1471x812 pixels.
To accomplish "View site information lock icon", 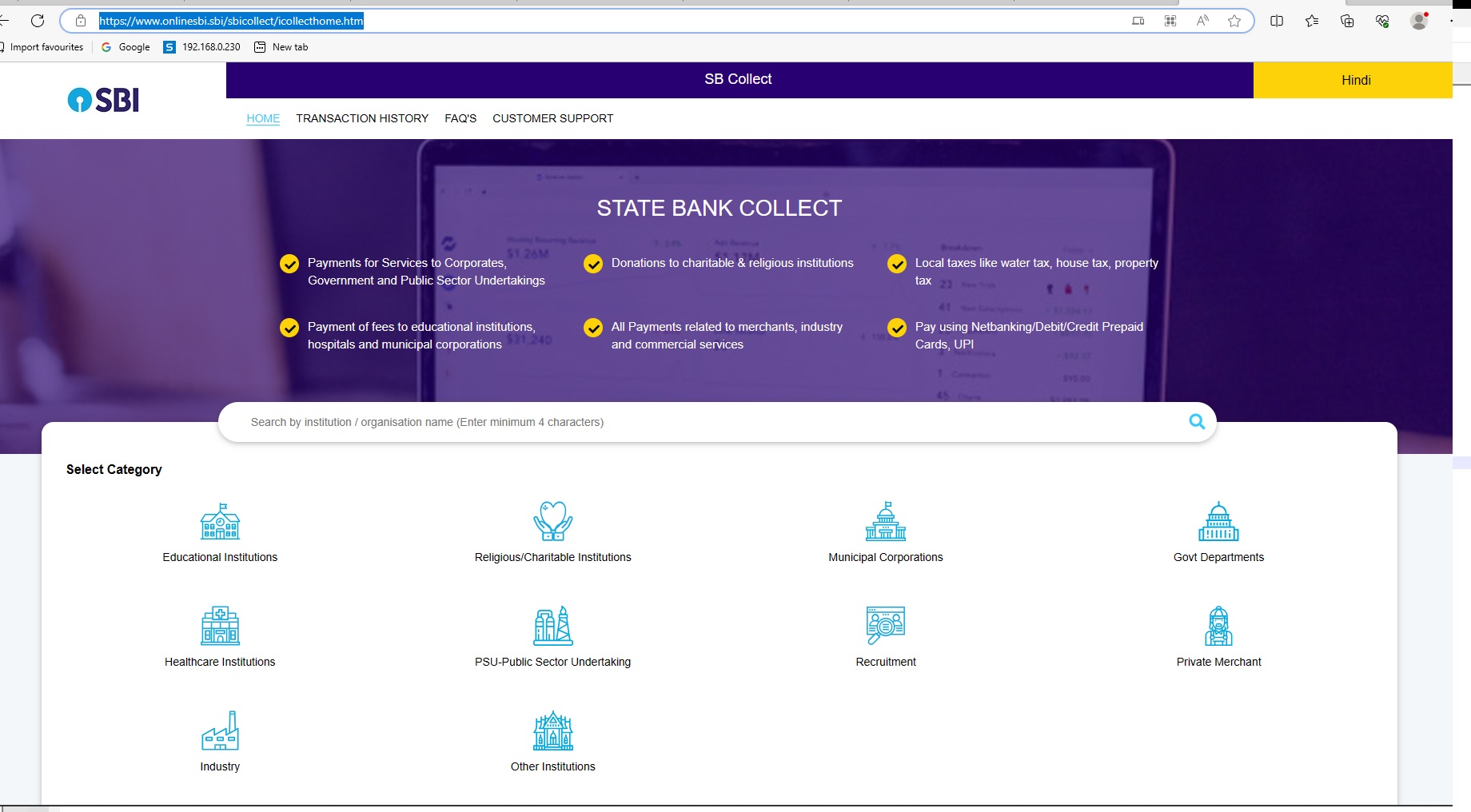I will (x=81, y=21).
